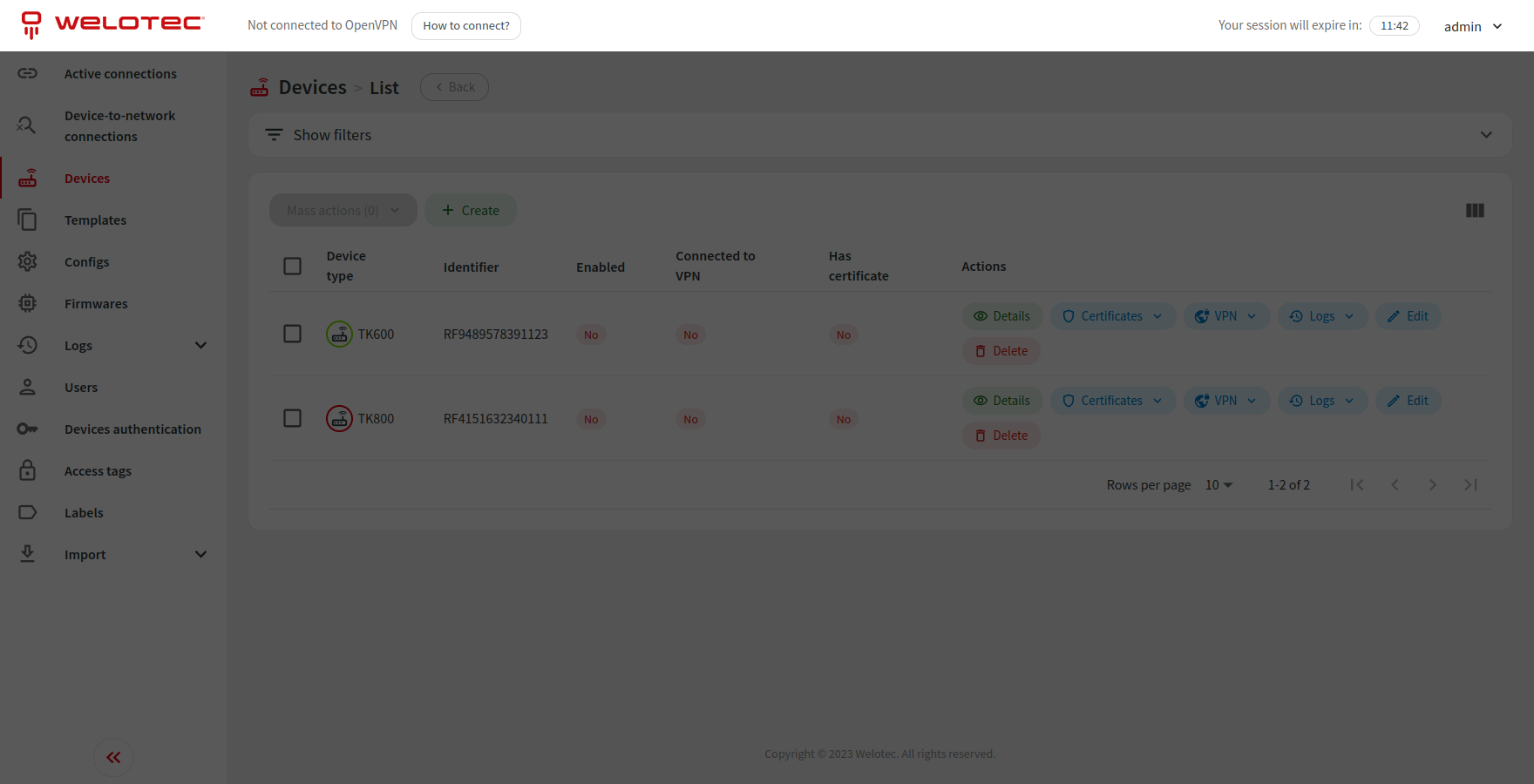Click the column chooser icon
1534x784 pixels.
[1475, 211]
